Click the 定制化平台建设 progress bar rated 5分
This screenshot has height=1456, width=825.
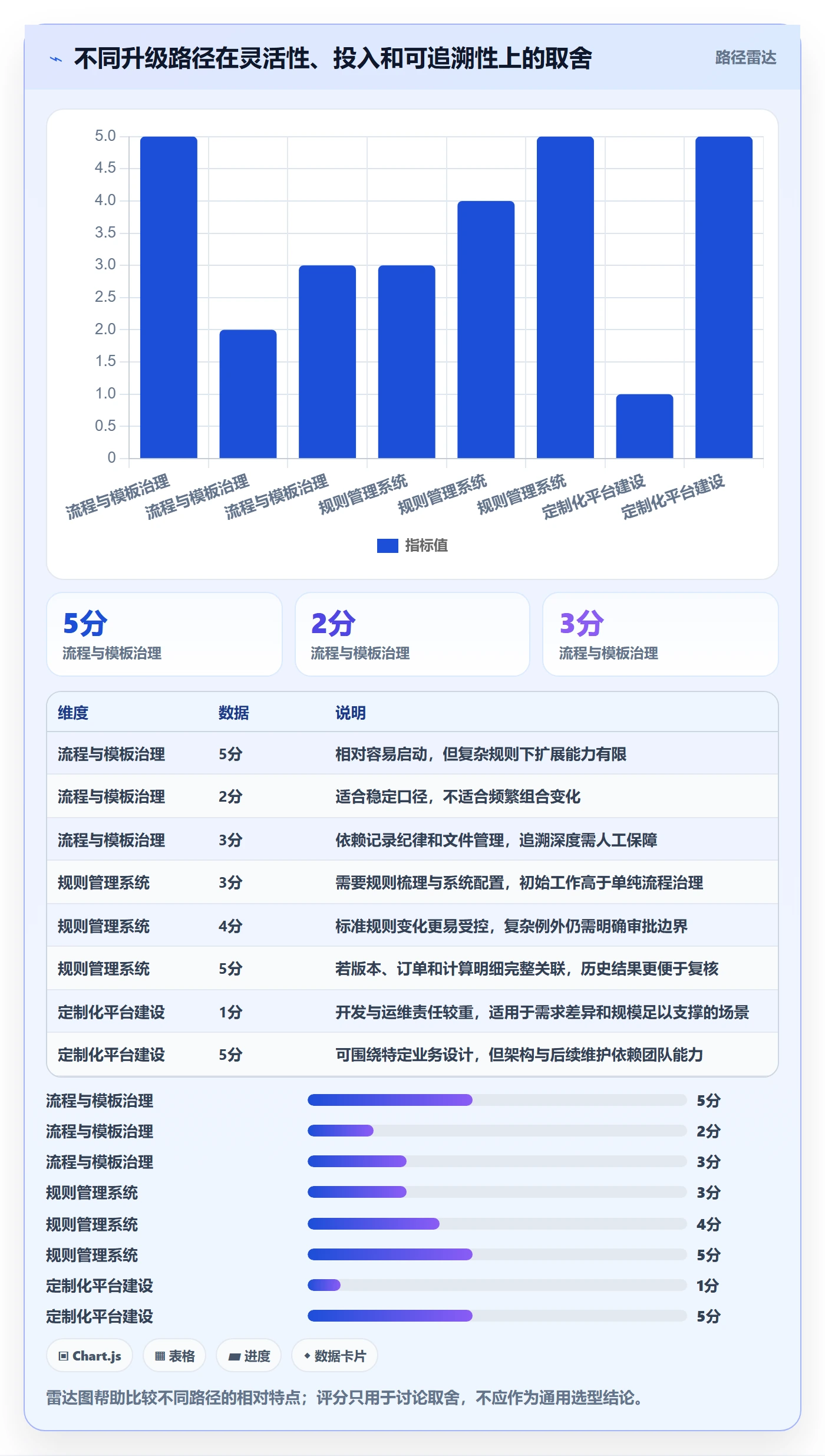click(497, 1316)
